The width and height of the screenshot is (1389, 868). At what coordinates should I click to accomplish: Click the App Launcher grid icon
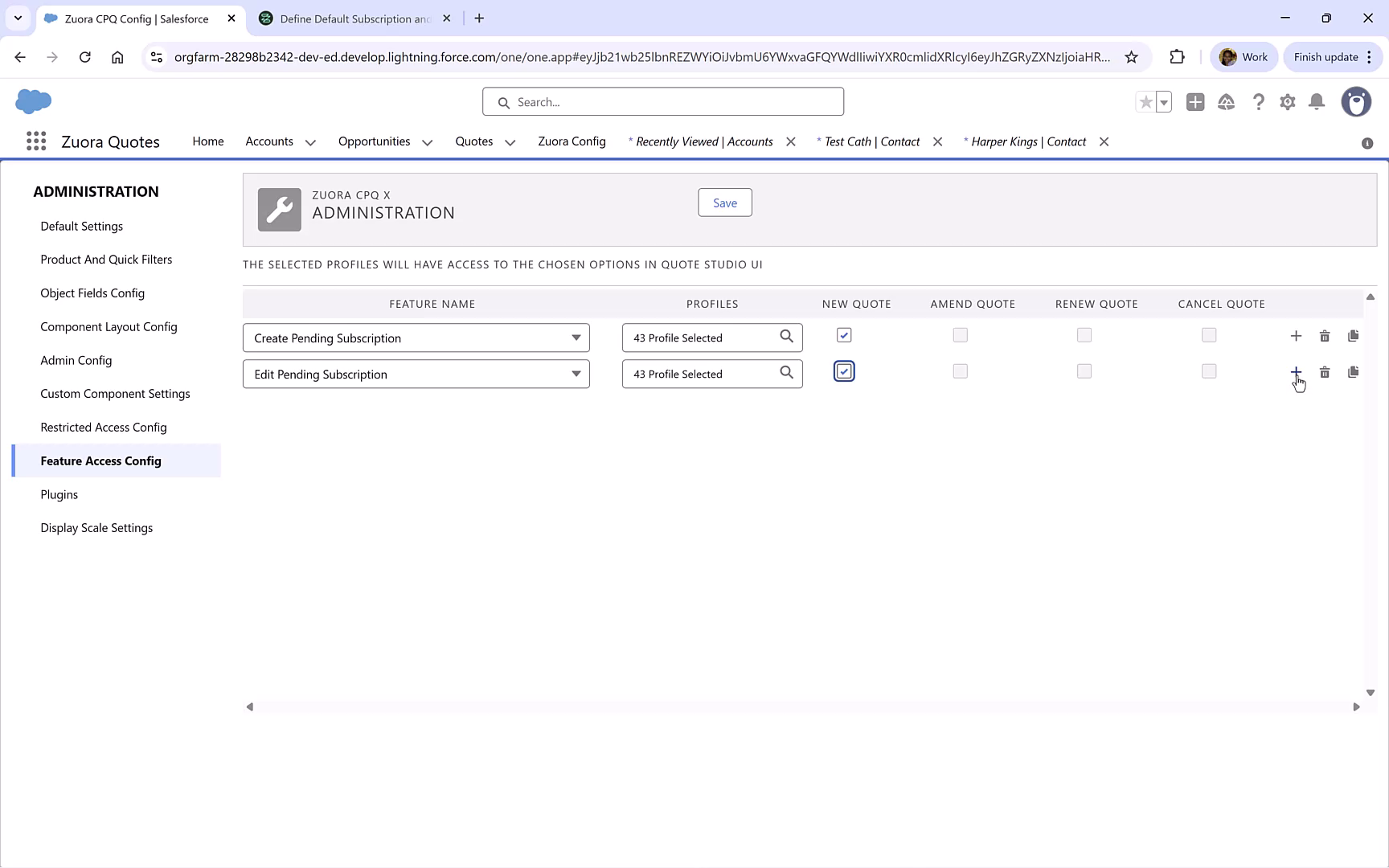pyautogui.click(x=35, y=141)
